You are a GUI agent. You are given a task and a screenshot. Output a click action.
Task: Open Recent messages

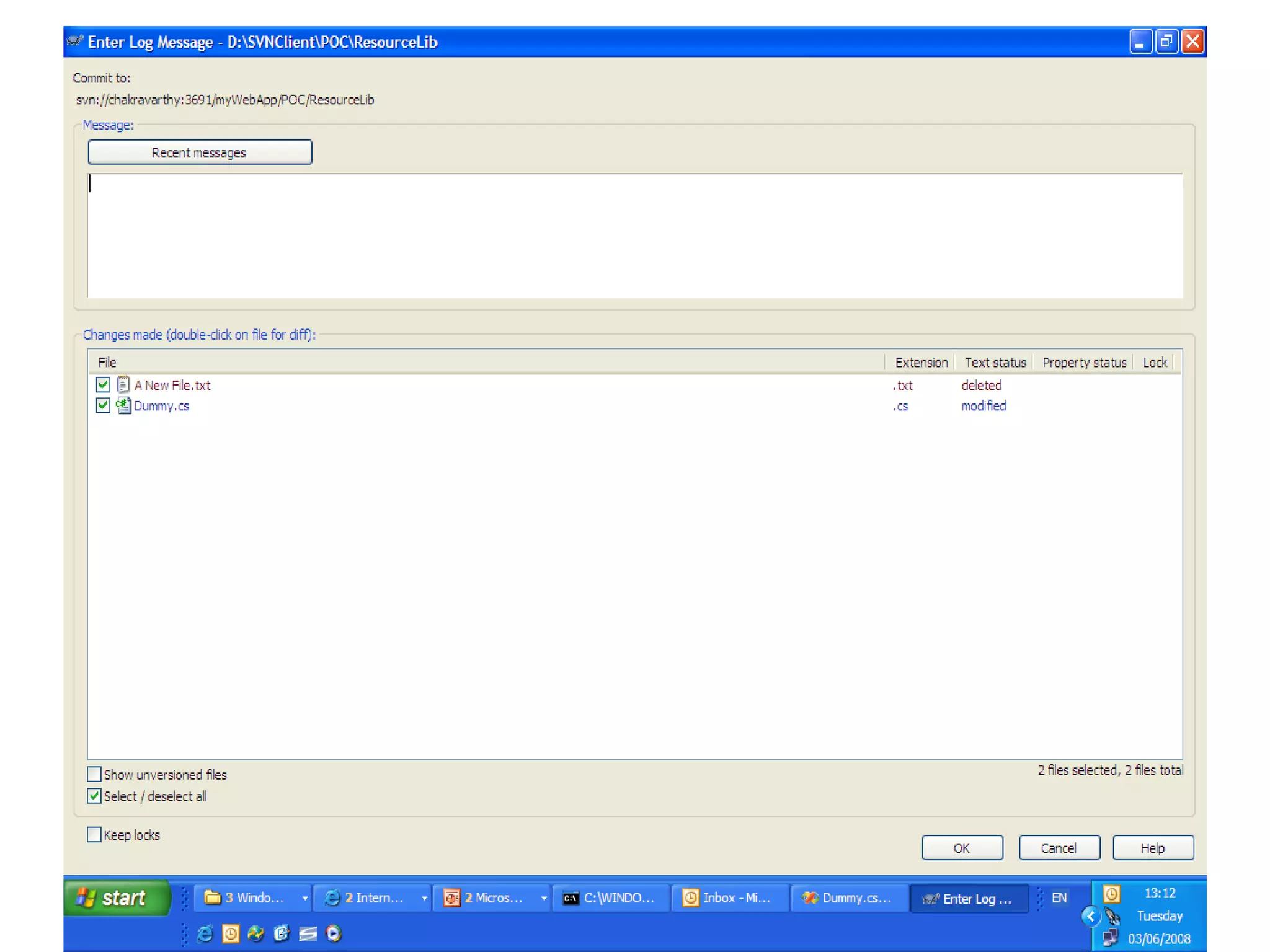click(200, 152)
